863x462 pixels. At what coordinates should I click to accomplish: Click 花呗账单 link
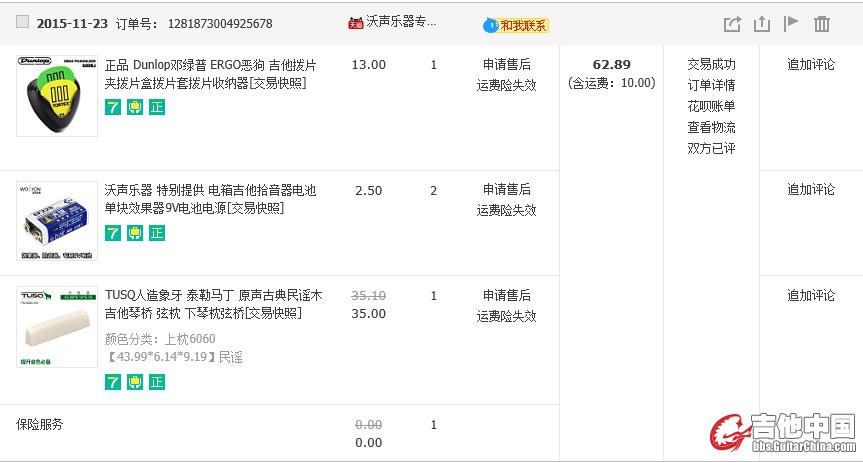click(x=710, y=106)
